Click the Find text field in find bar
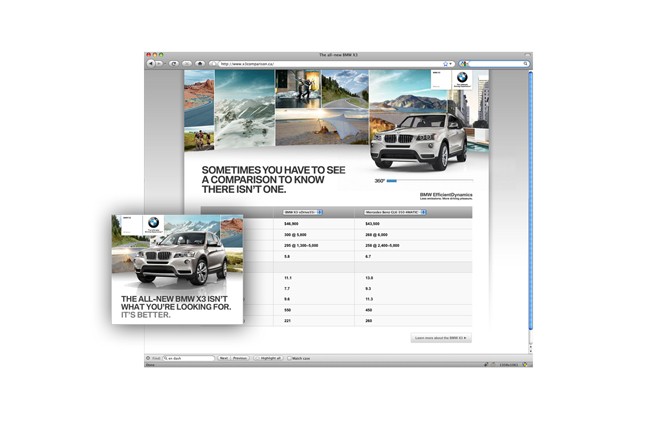 [189, 358]
